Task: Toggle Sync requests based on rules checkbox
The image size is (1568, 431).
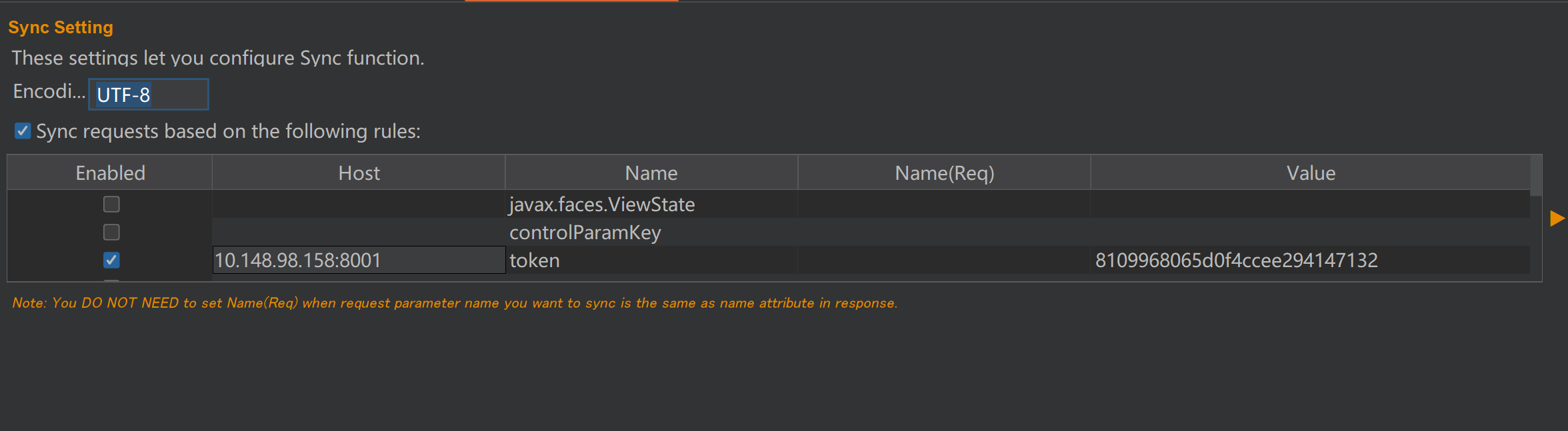Action: [x=23, y=131]
